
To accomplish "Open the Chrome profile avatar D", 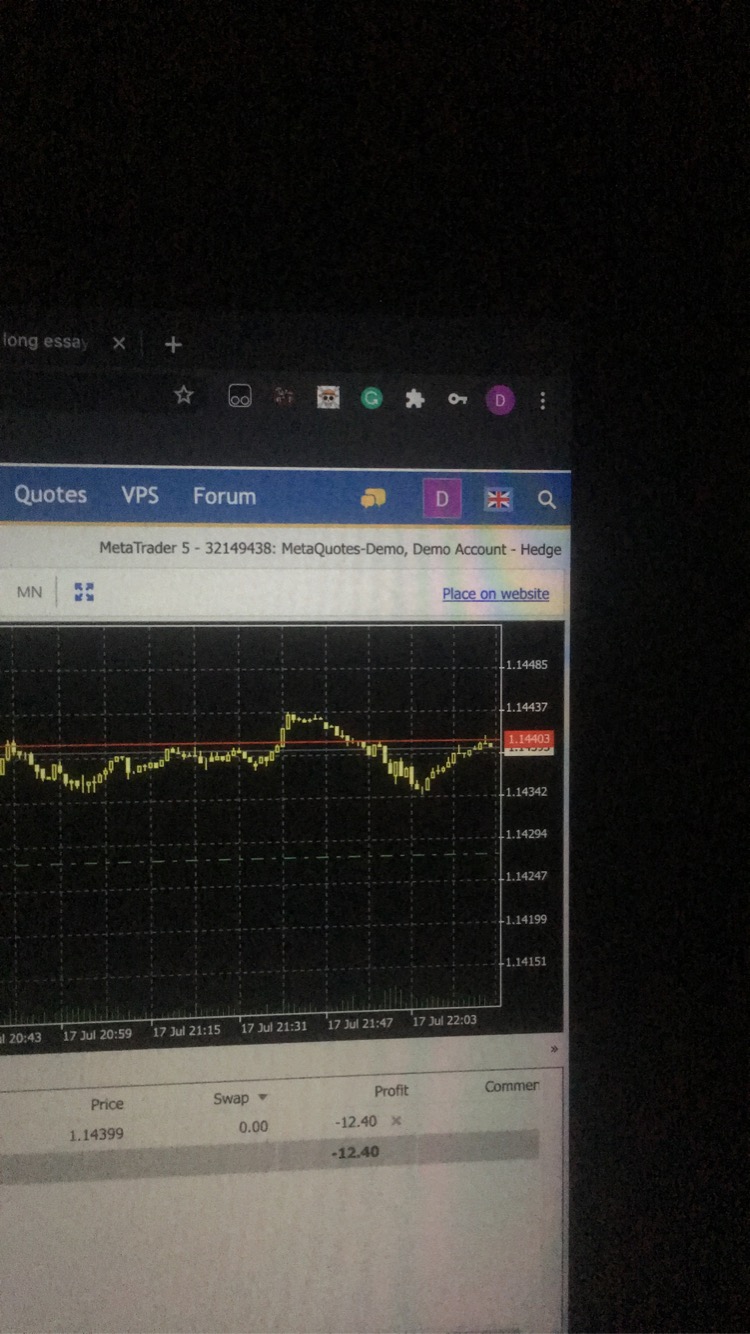I will (500, 401).
